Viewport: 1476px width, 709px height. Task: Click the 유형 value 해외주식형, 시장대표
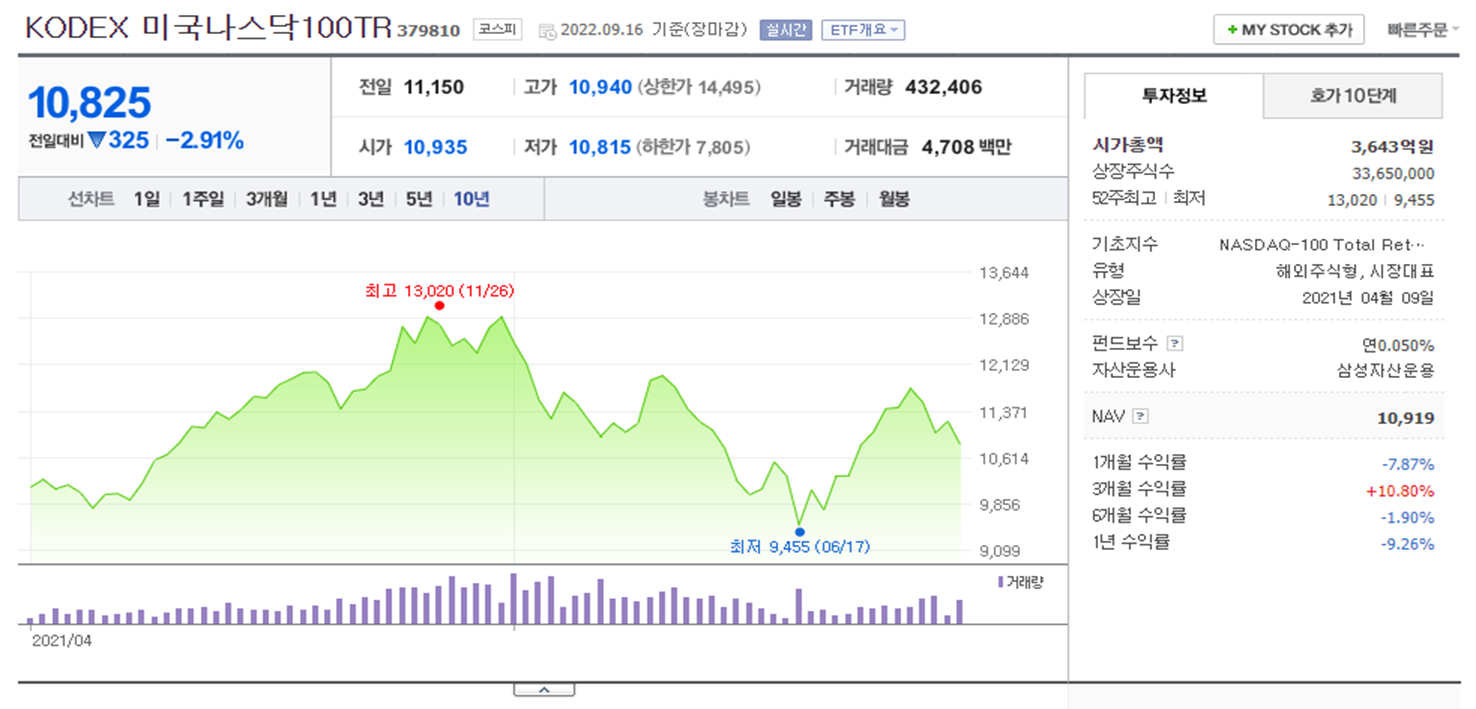coord(1355,271)
